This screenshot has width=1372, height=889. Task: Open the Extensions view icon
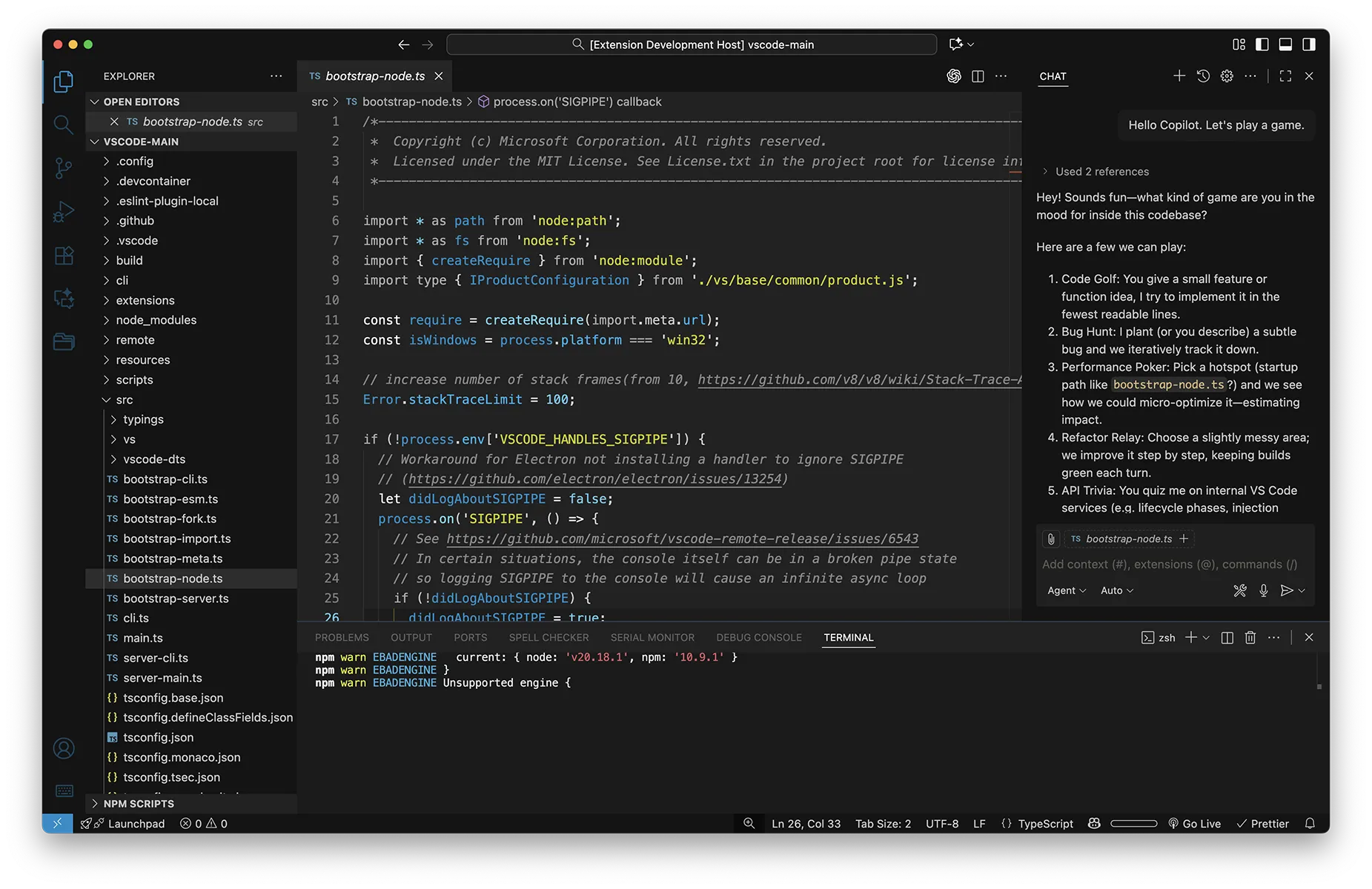point(63,255)
